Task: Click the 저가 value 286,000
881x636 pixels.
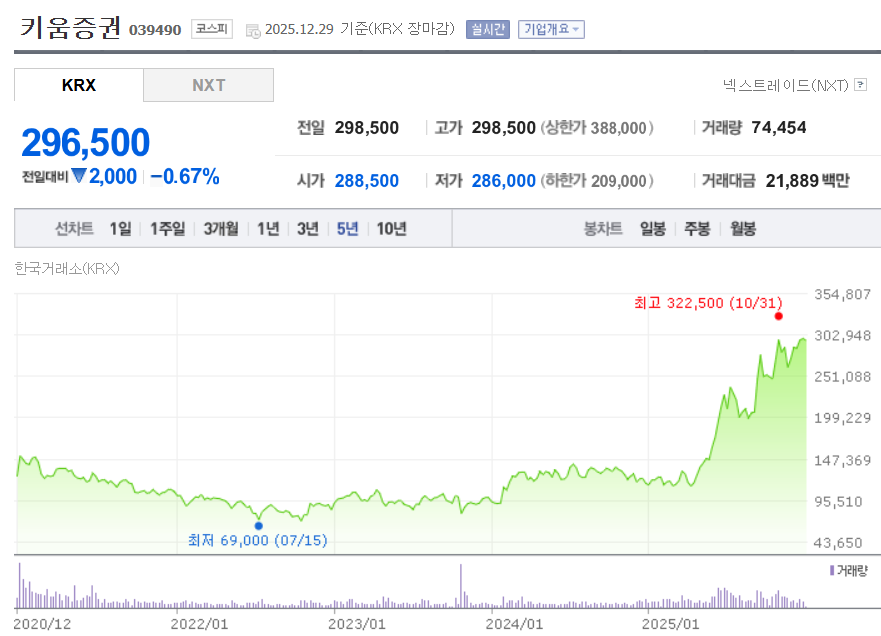Action: (503, 180)
